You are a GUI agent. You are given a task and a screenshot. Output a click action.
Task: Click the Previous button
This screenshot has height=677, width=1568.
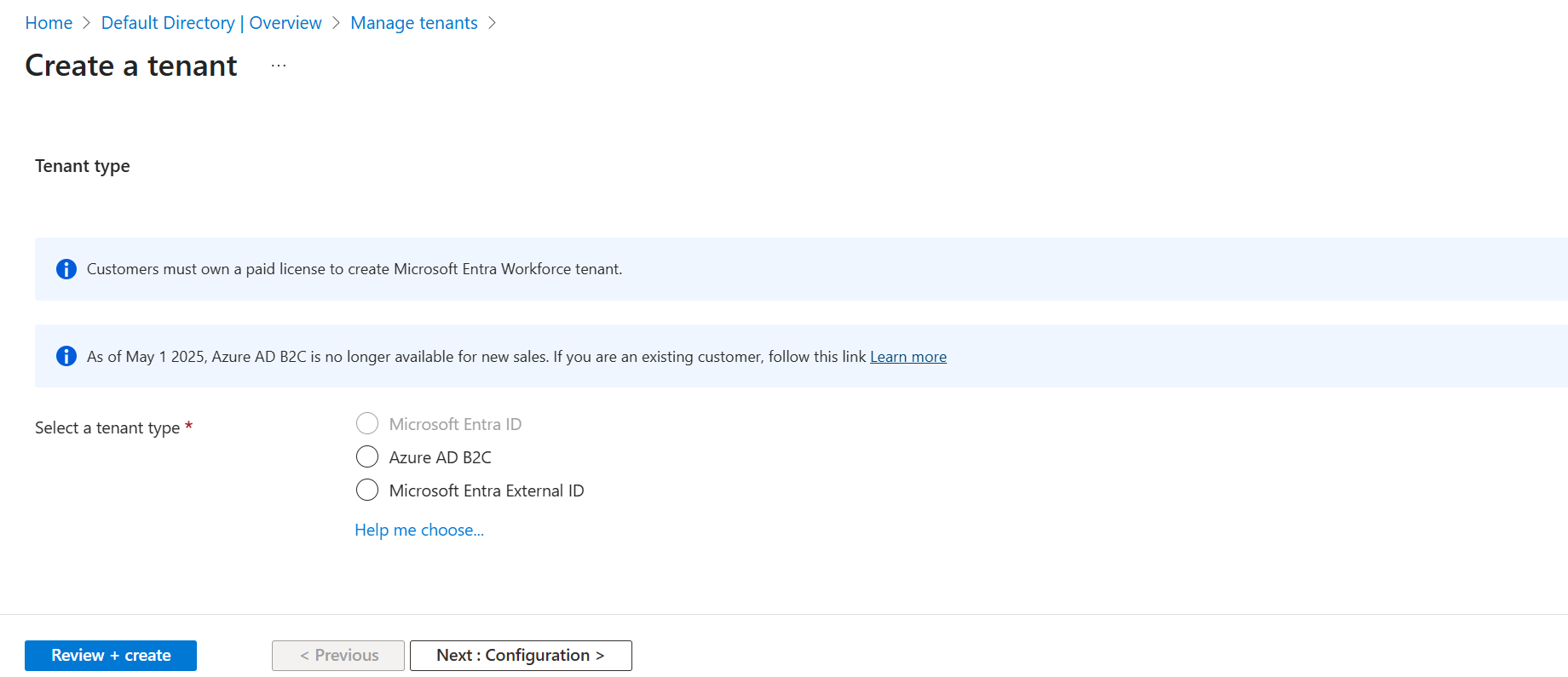pyautogui.click(x=338, y=656)
